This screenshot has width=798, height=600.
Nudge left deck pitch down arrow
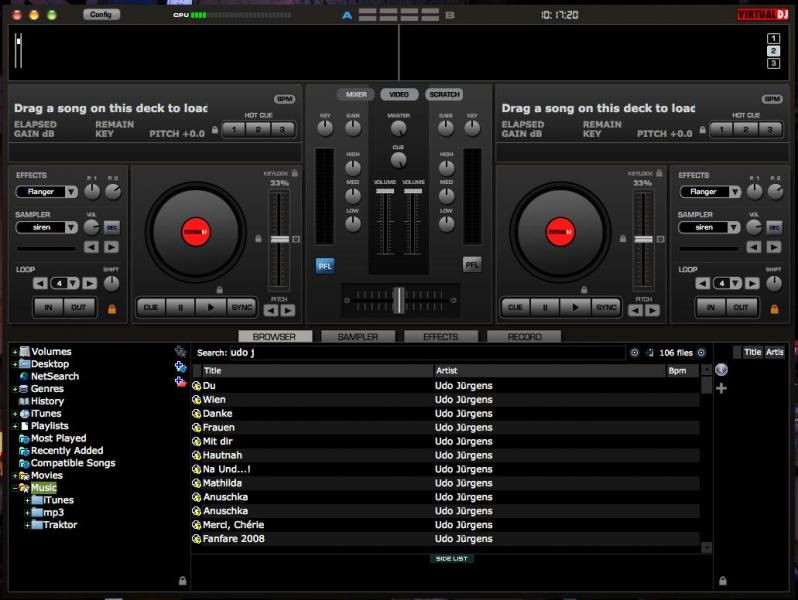point(271,310)
